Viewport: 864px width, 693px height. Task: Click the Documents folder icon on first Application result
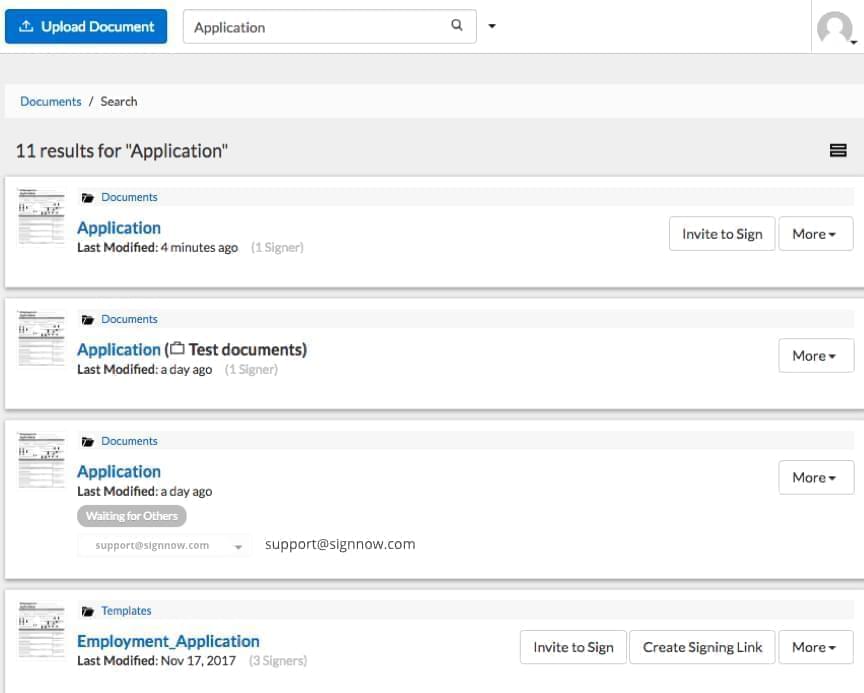tap(88, 197)
